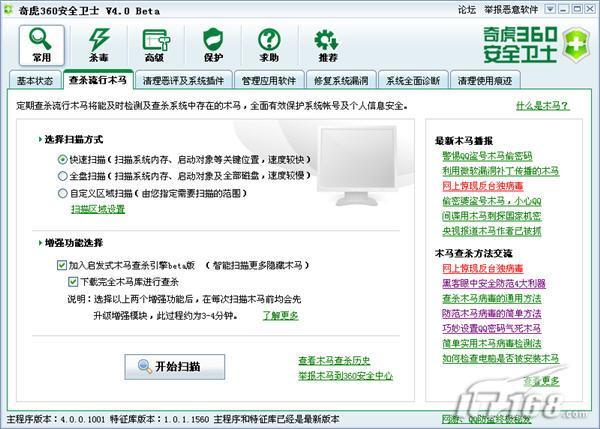The image size is (600, 429).
Task: Uncheck 下载完全木马库进行查杀 checkbox
Action: 73,282
